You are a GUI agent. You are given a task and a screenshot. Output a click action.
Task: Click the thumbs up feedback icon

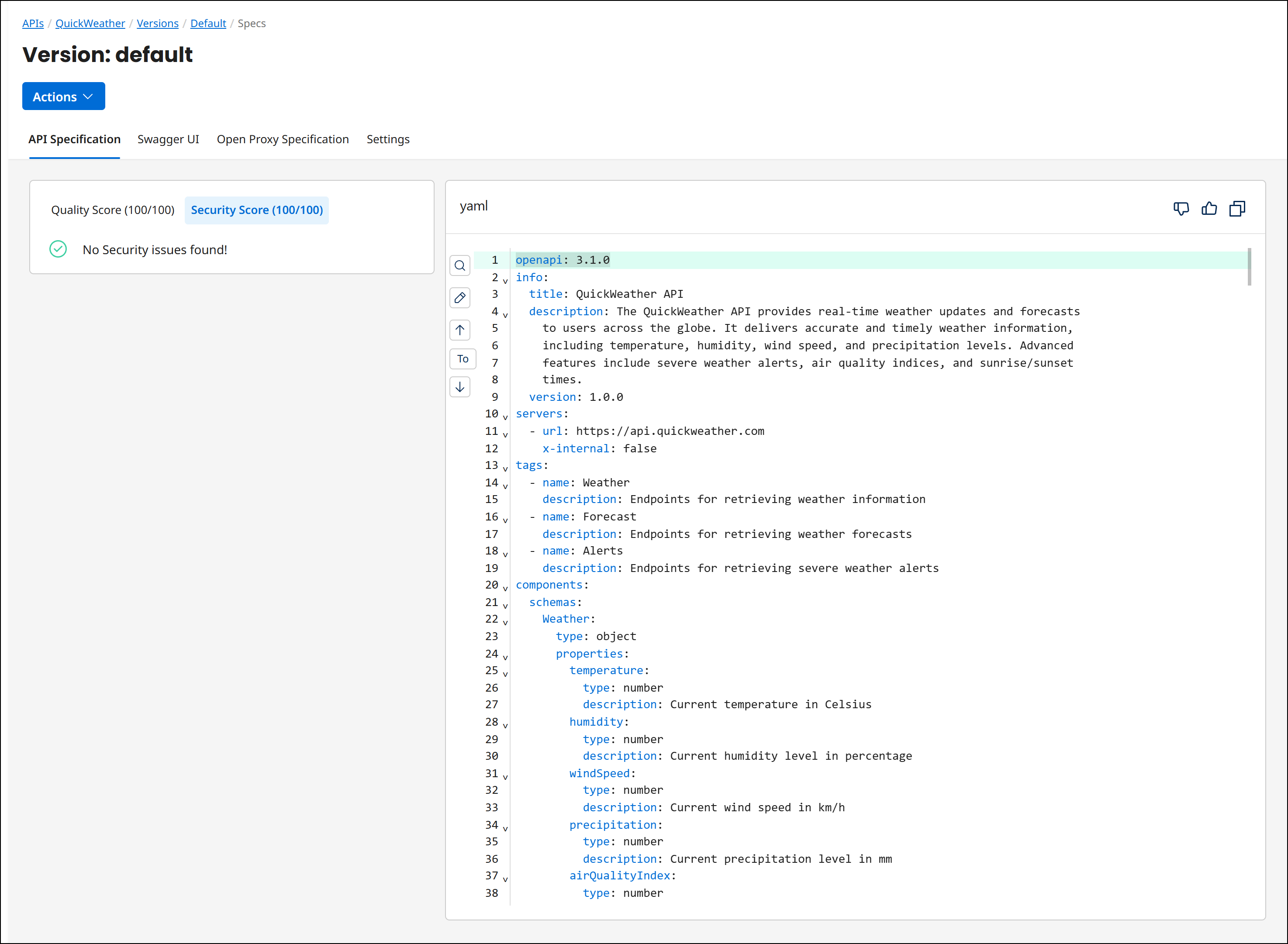tap(1209, 209)
